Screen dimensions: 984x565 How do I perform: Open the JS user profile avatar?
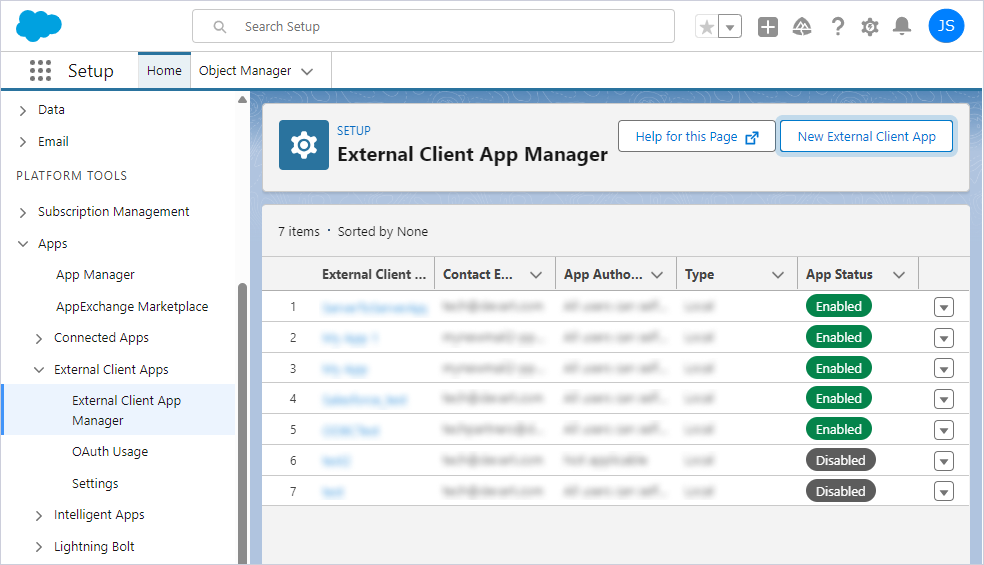[x=946, y=26]
